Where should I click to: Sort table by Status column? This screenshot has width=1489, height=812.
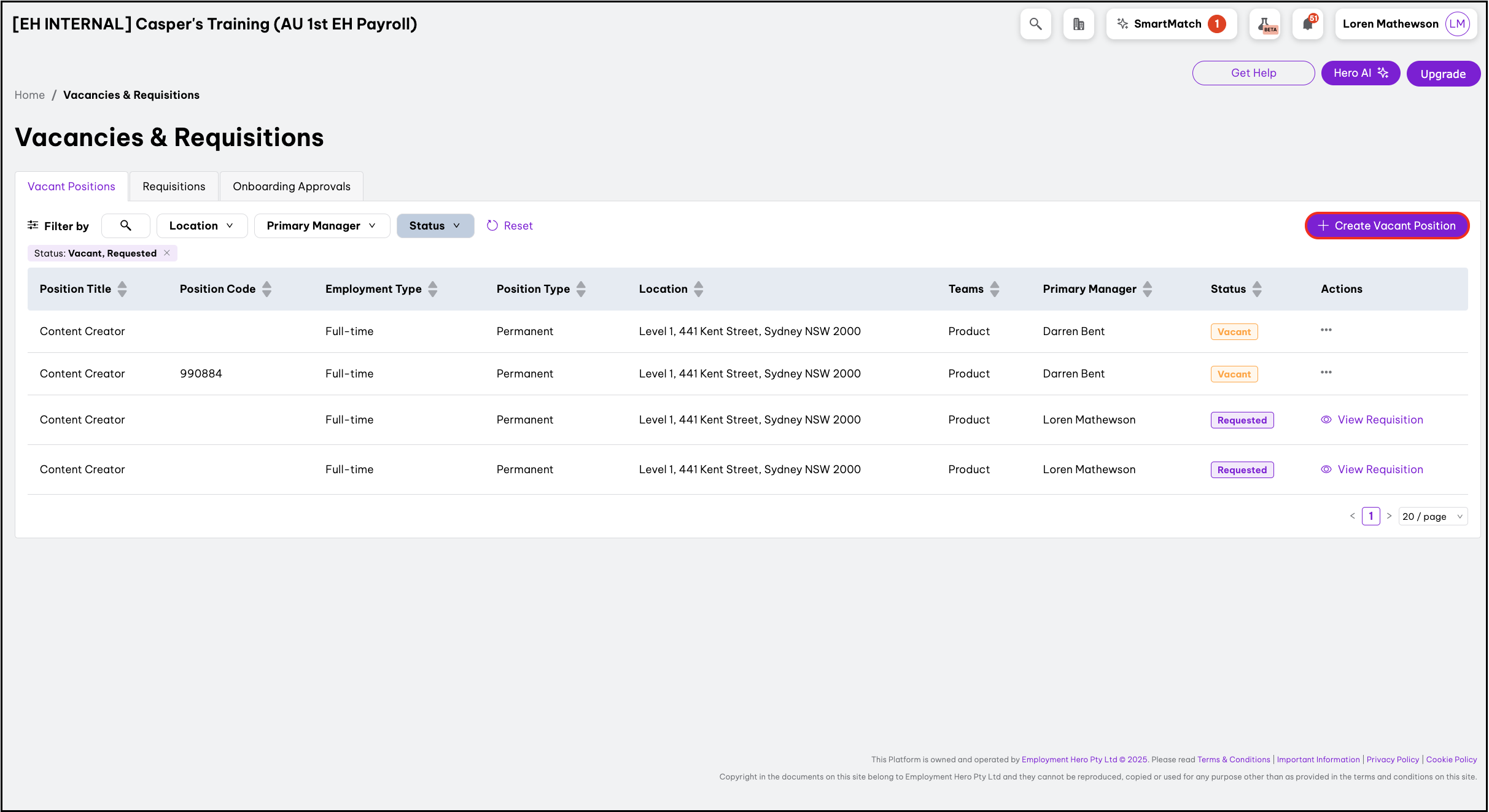[x=1257, y=289]
